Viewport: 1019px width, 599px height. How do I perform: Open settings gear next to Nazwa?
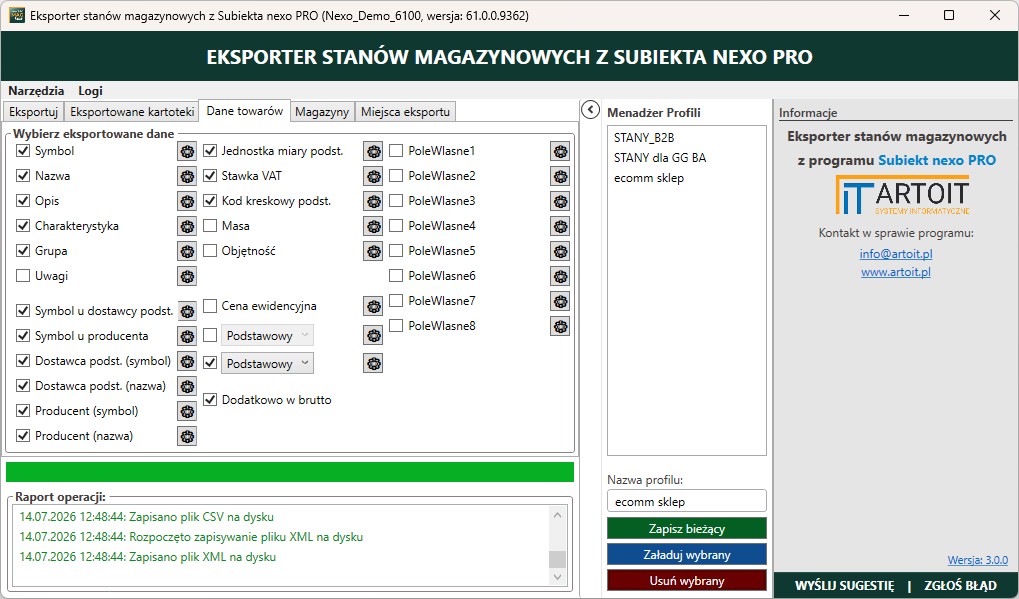[x=187, y=176]
